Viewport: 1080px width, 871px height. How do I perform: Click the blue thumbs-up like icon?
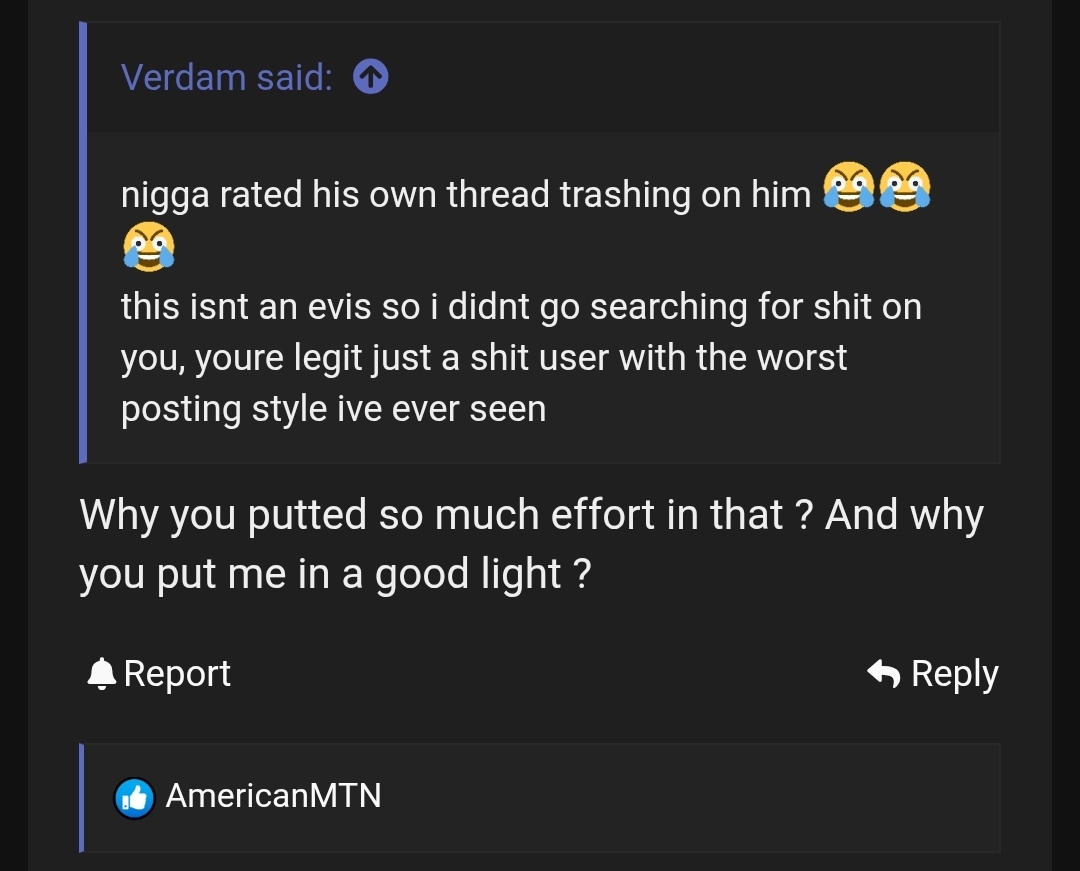click(134, 797)
